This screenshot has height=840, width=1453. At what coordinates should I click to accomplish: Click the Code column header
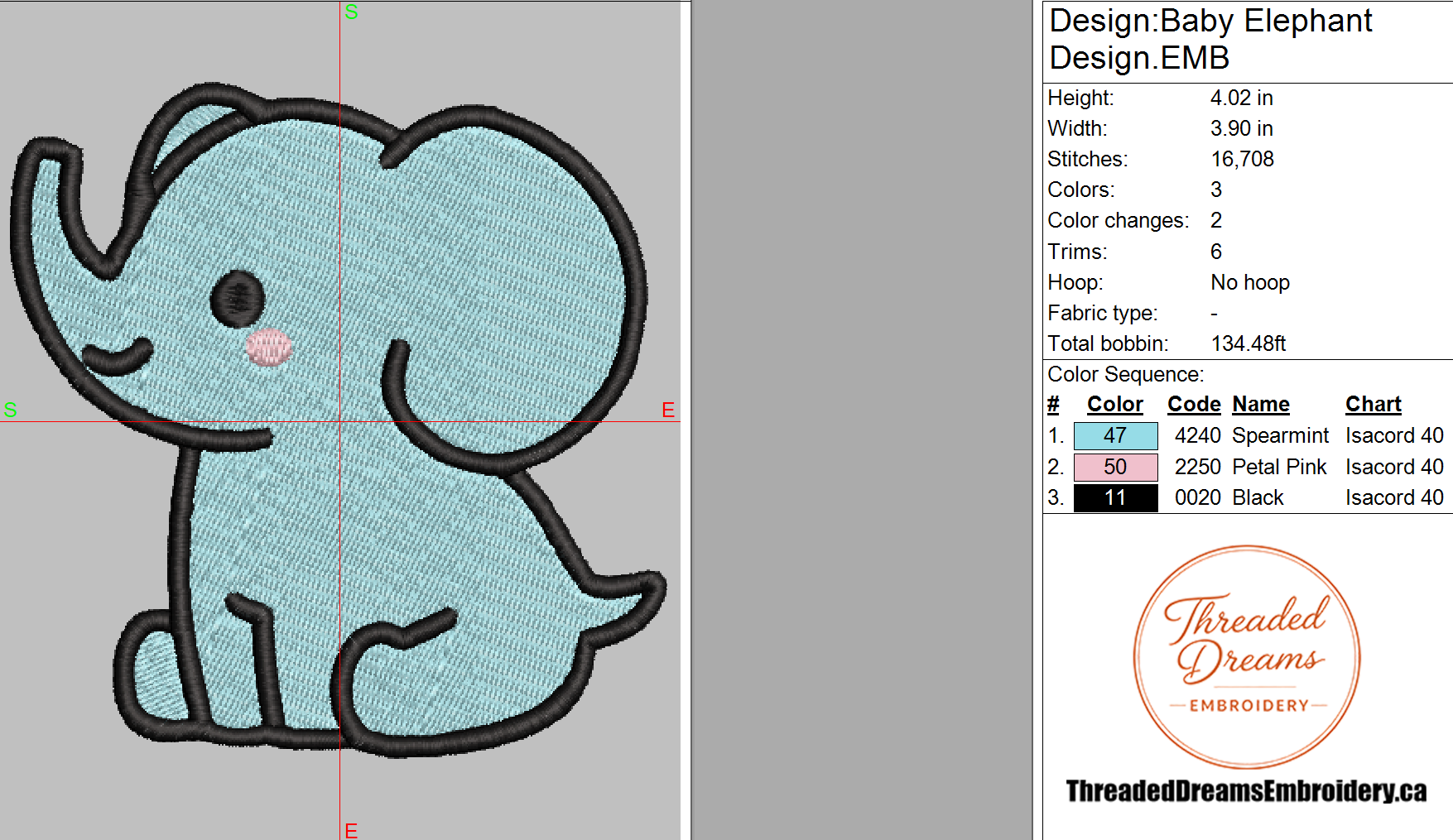[x=1194, y=404]
